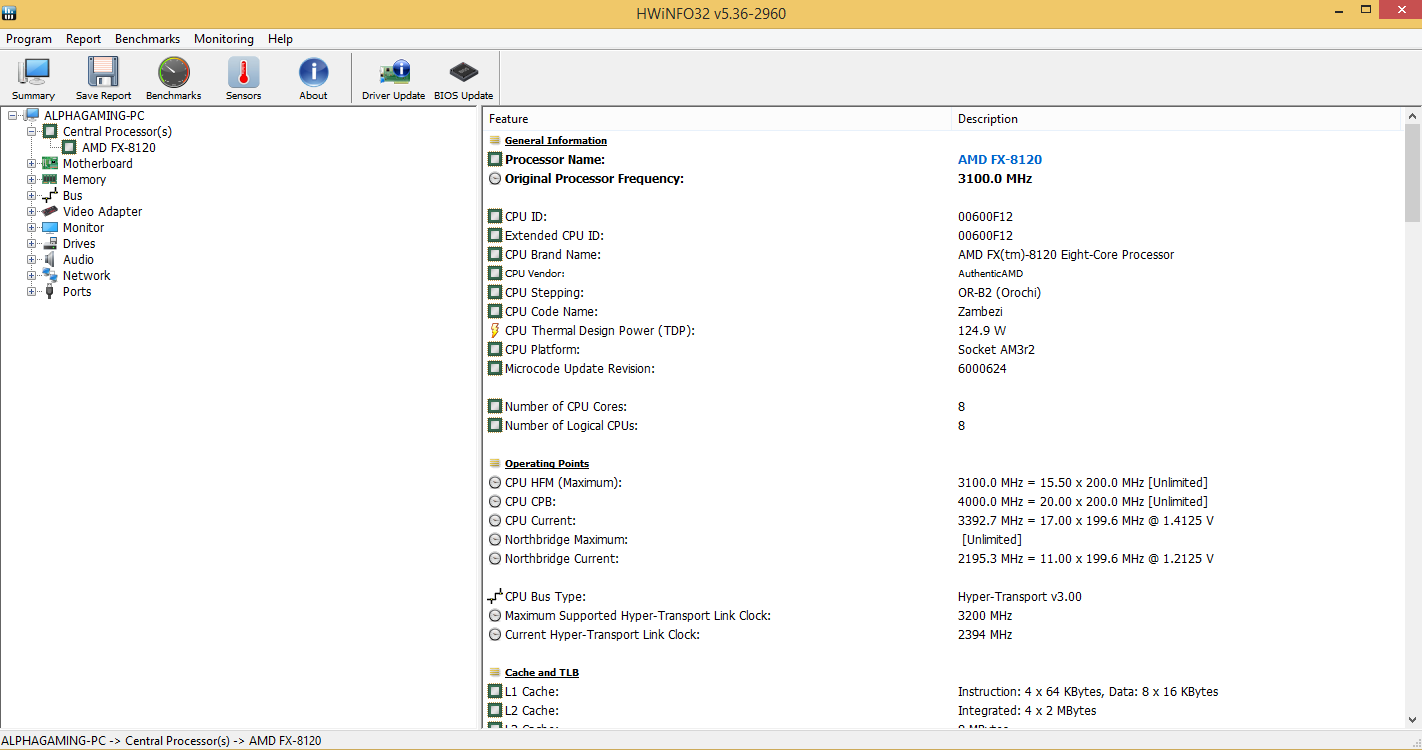Select the Network tree label

(x=87, y=275)
